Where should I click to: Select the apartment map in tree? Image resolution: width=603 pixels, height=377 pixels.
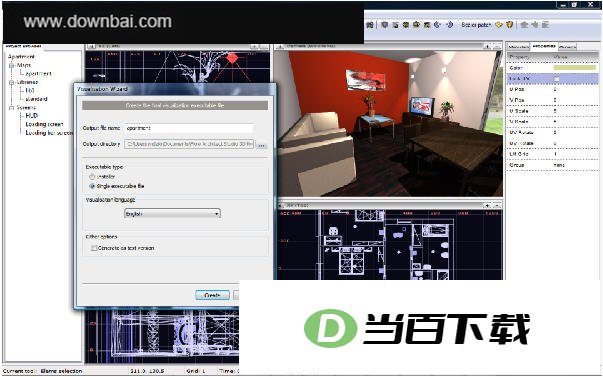(x=38, y=73)
